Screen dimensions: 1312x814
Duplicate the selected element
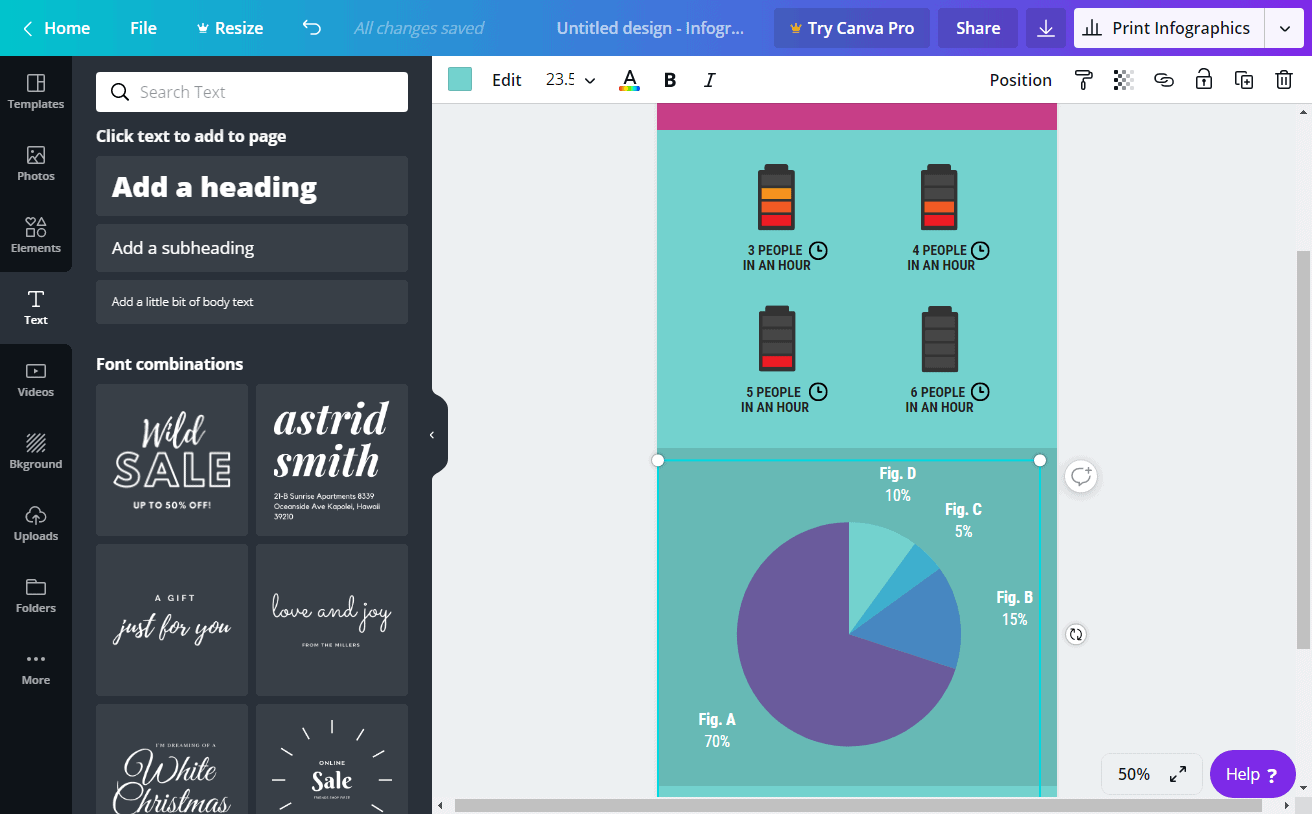[1244, 80]
